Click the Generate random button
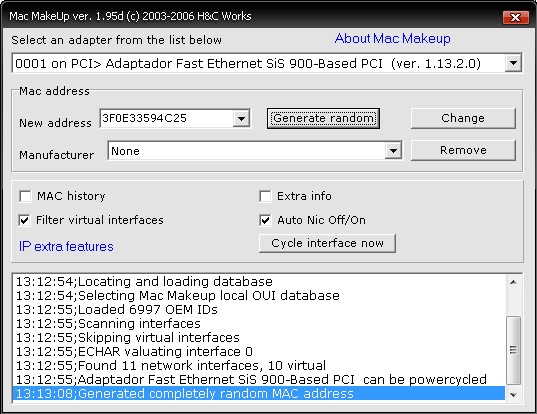The width and height of the screenshot is (537, 414). click(323, 118)
